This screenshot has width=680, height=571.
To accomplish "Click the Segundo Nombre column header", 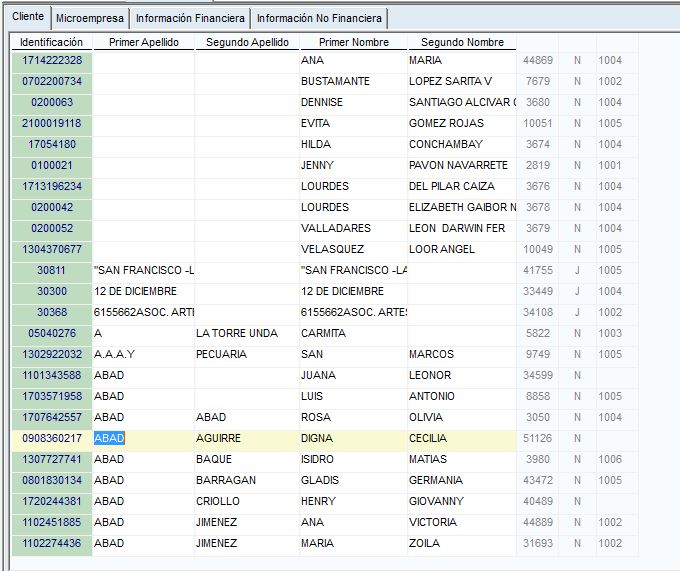I will pos(462,42).
